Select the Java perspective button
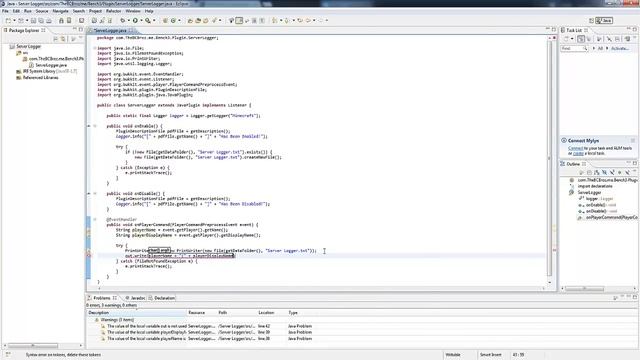Viewport: 640px width, 360px height. pyautogui.click(x=604, y=20)
